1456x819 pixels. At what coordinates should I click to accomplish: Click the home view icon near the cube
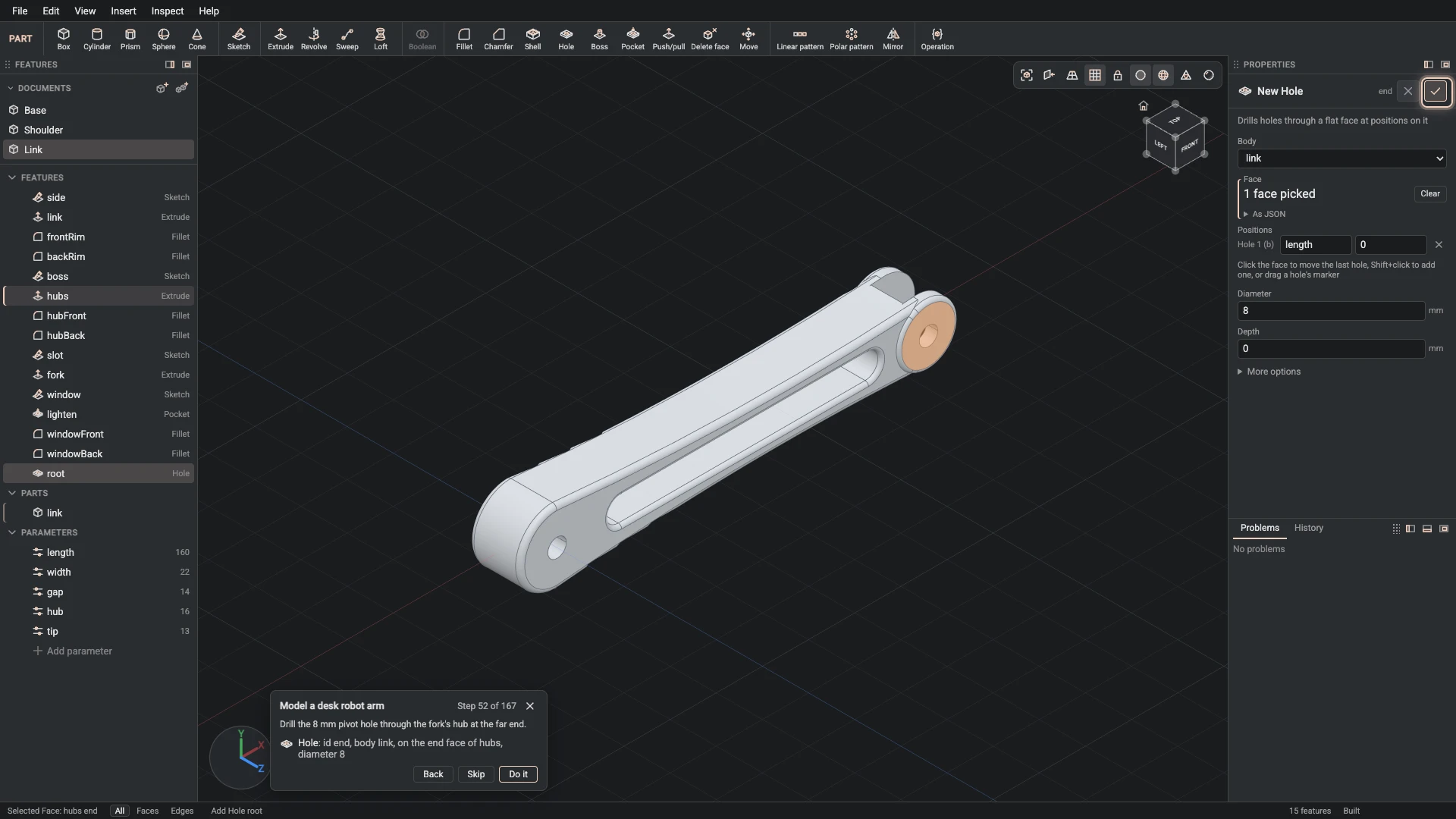(1144, 106)
